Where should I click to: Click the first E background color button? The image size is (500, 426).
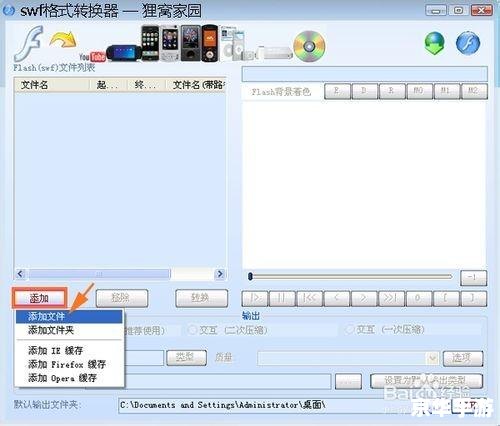tap(337, 91)
